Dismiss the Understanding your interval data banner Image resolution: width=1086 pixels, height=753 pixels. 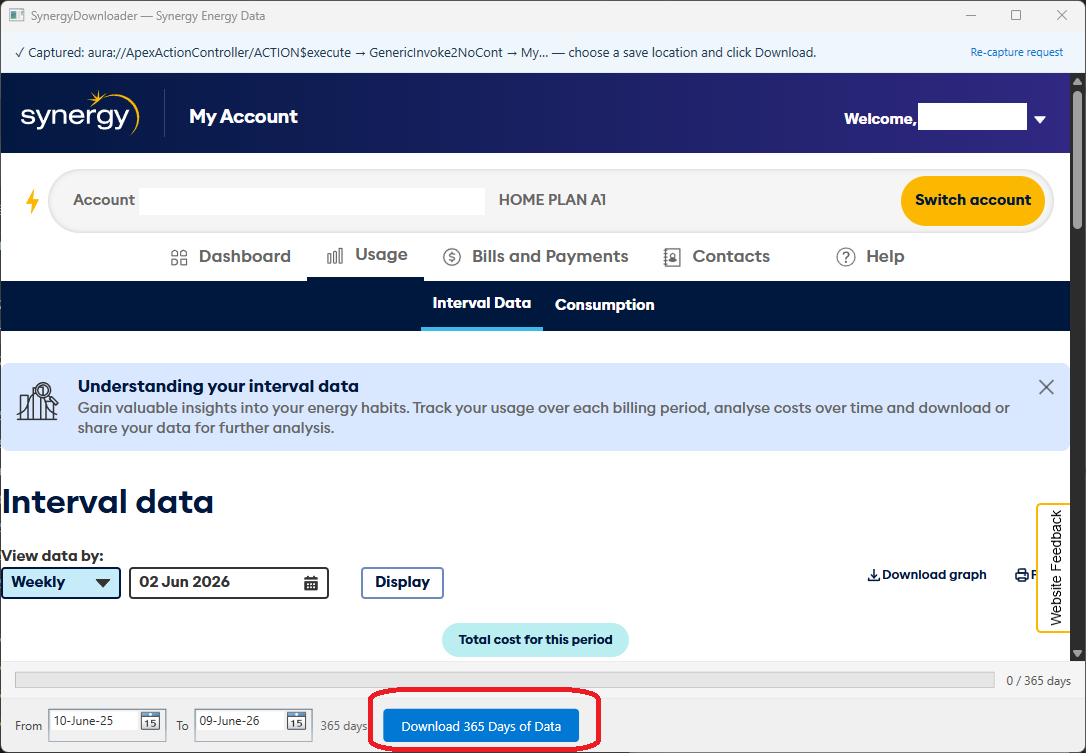(x=1046, y=387)
